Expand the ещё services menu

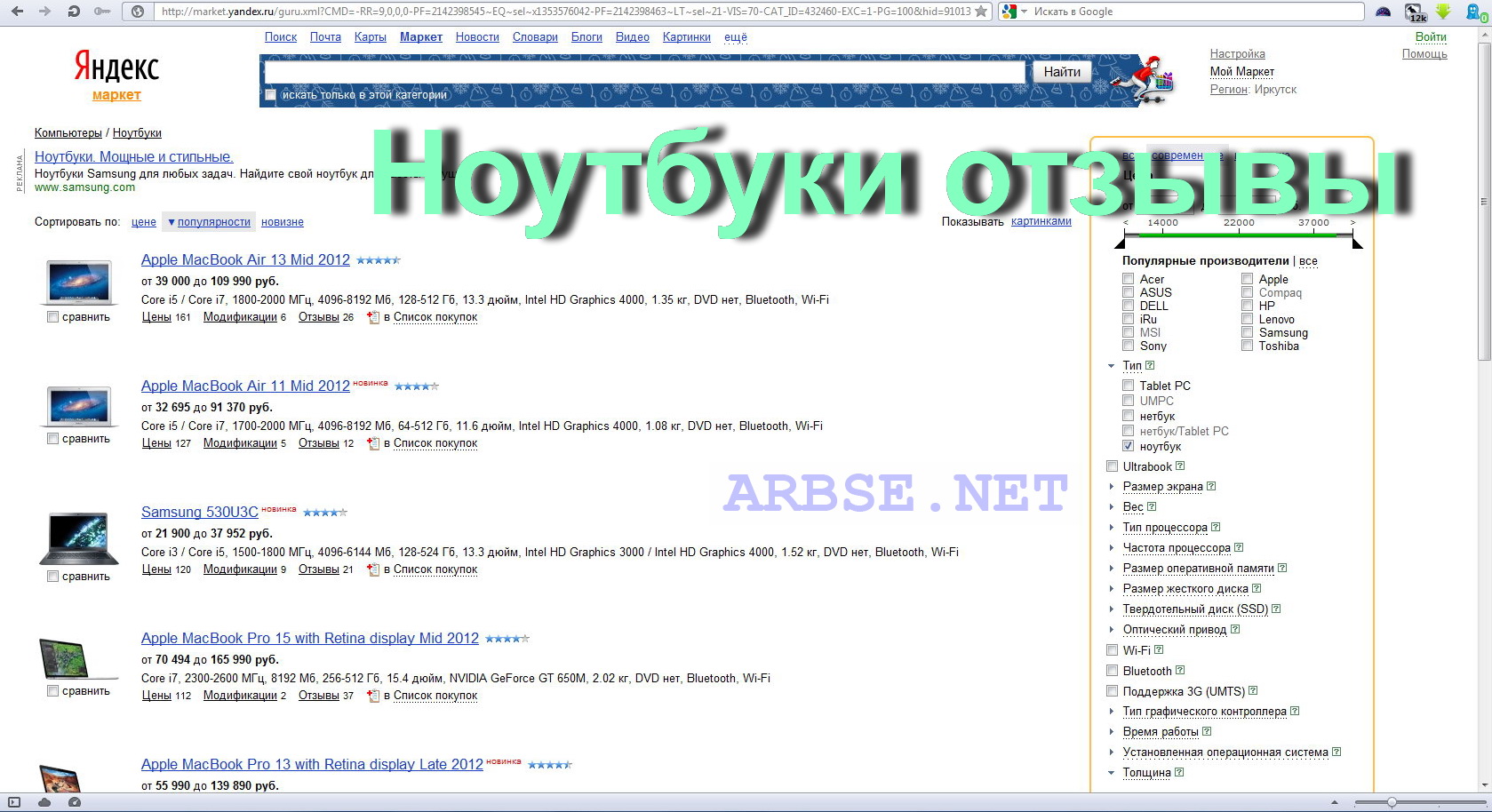point(736,37)
